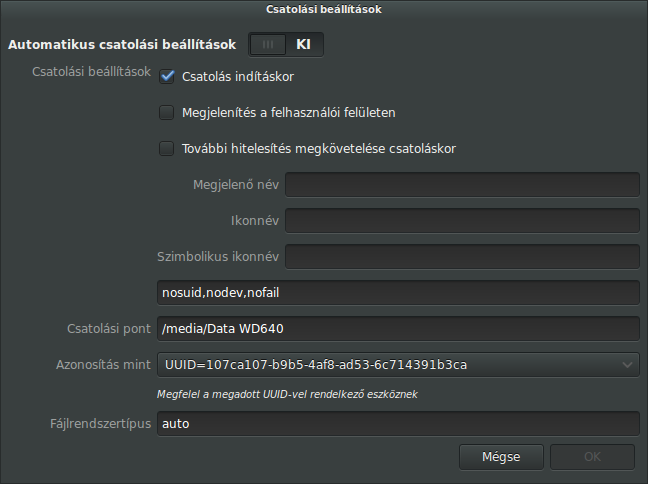This screenshot has width=648, height=484.
Task: Click the Automatikus csatolási beállítások label
Action: pos(122,45)
